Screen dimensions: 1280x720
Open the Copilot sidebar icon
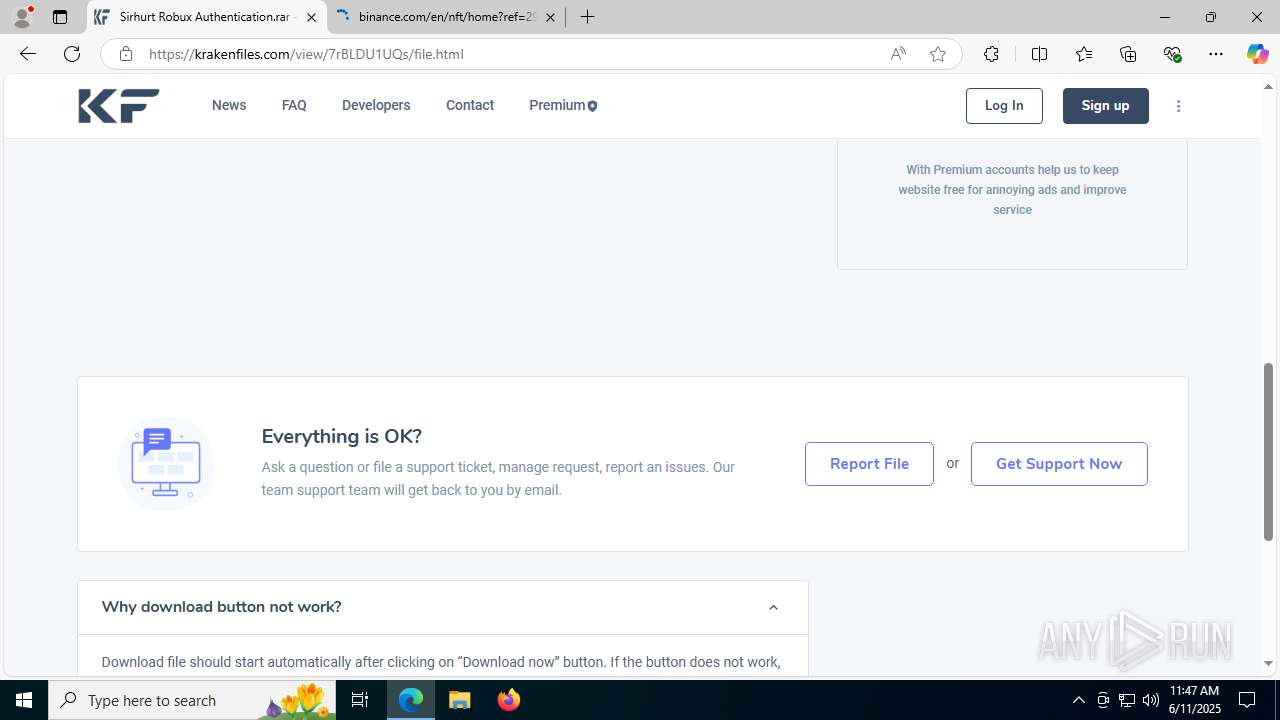pos(1257,54)
